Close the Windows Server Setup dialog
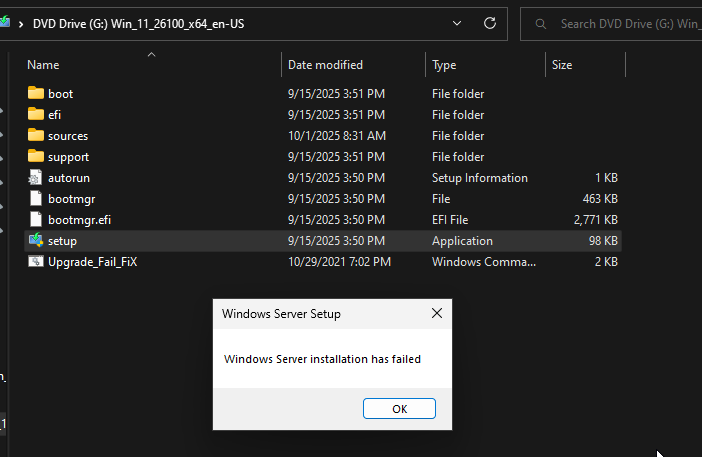 (437, 313)
